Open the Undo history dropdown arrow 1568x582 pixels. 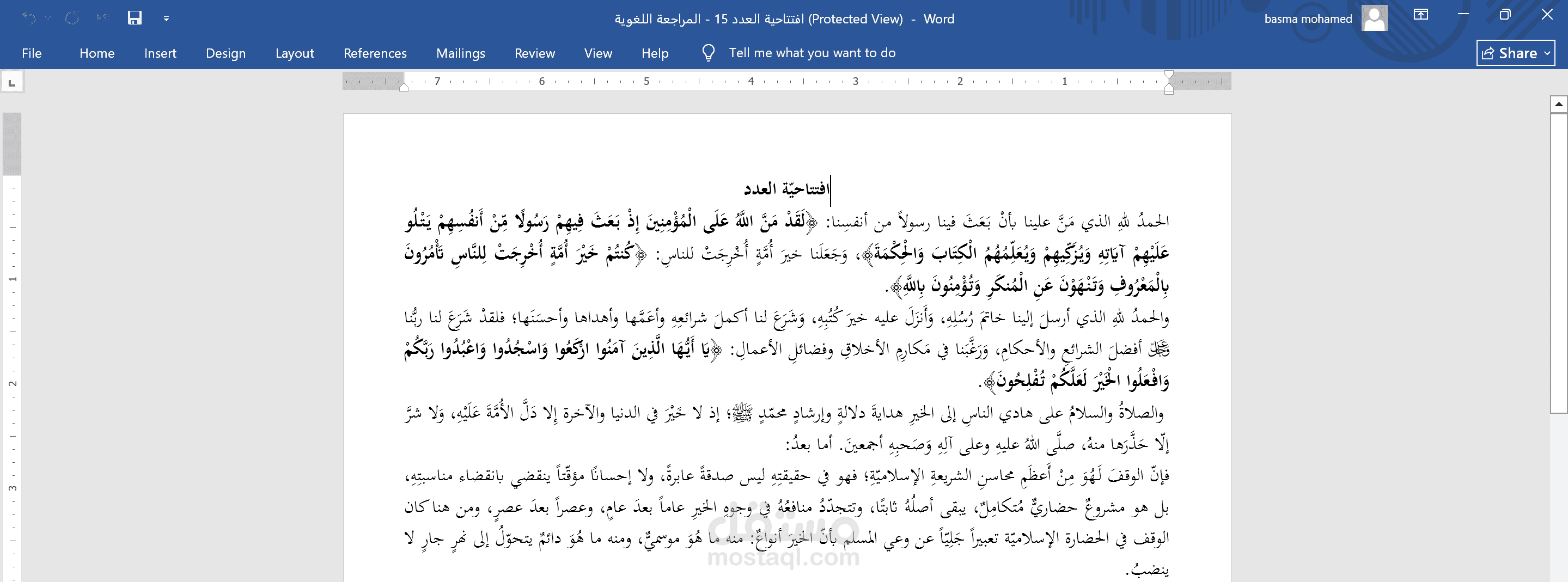tap(47, 19)
